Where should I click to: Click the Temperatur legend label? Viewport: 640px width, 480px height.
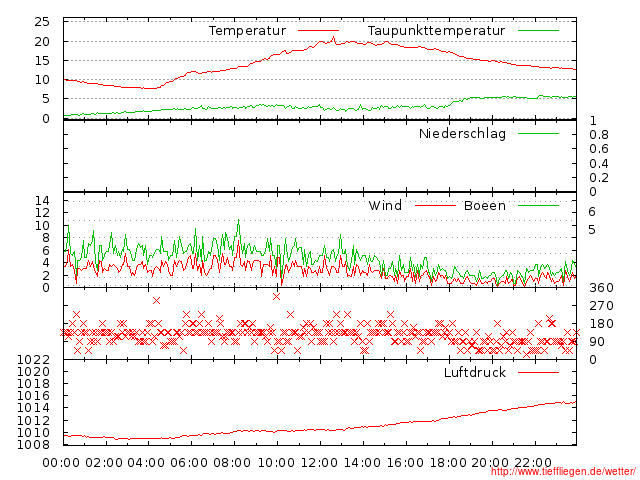tap(247, 31)
